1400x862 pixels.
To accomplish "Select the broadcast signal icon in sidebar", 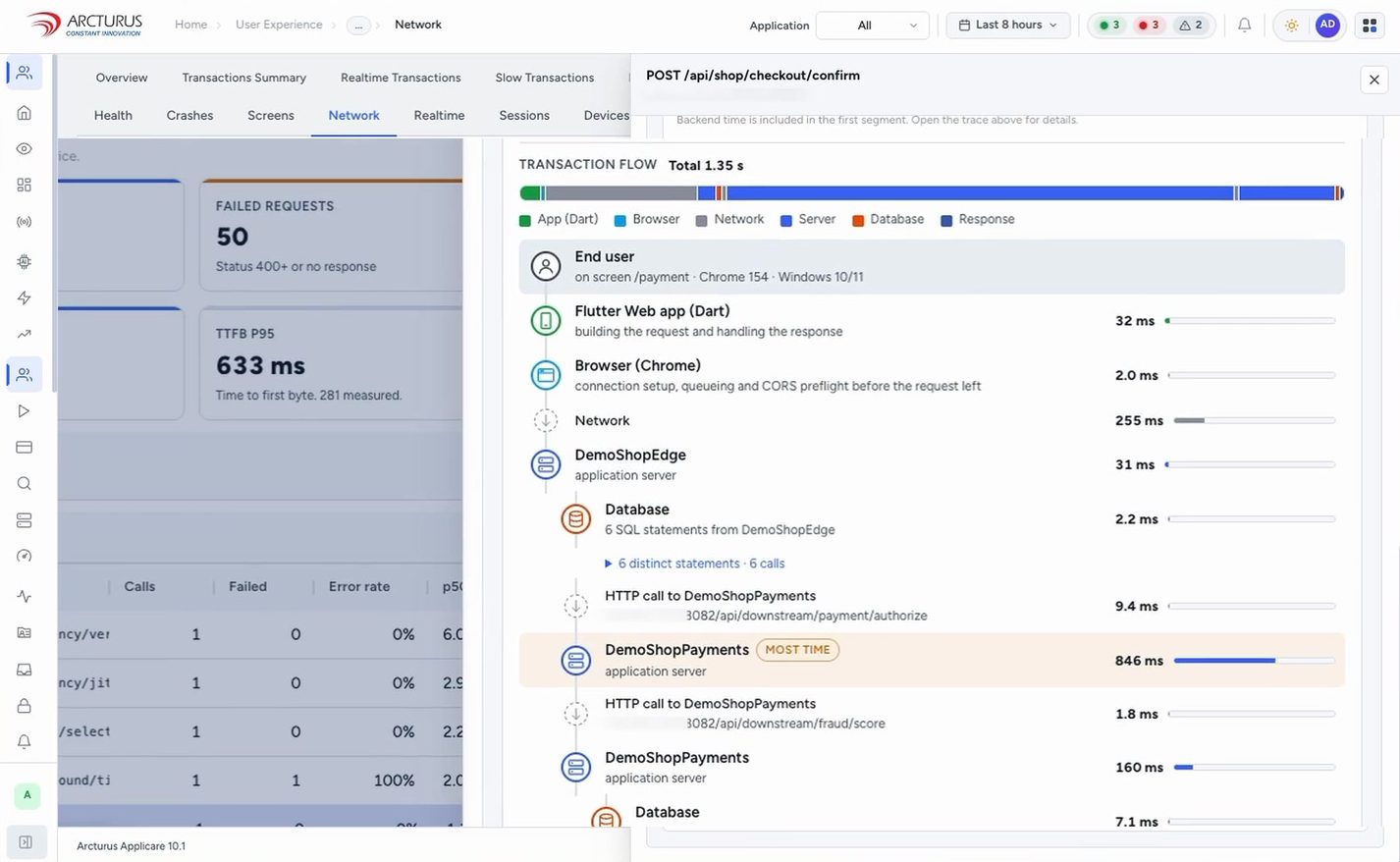I will 25,222.
